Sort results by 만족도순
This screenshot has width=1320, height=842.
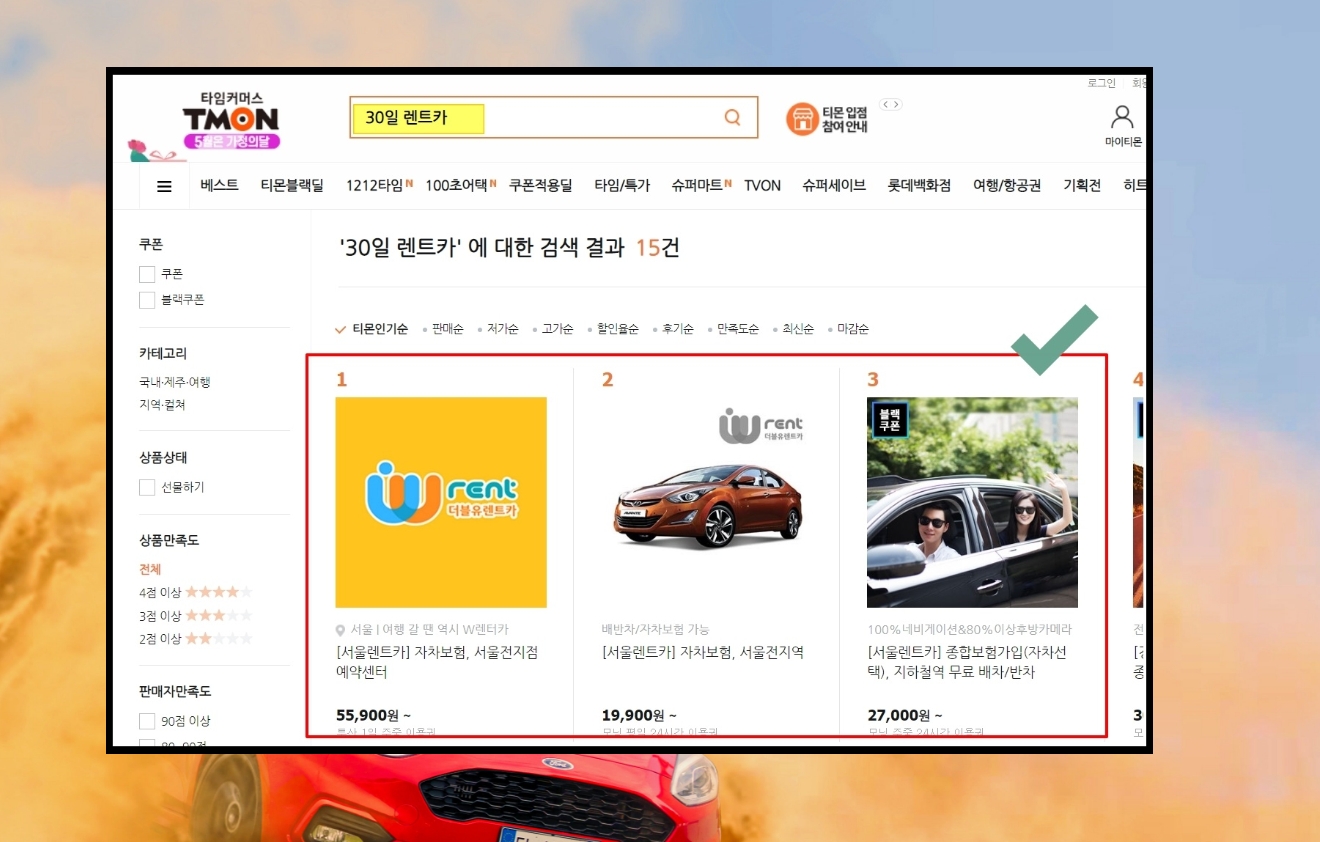point(737,329)
